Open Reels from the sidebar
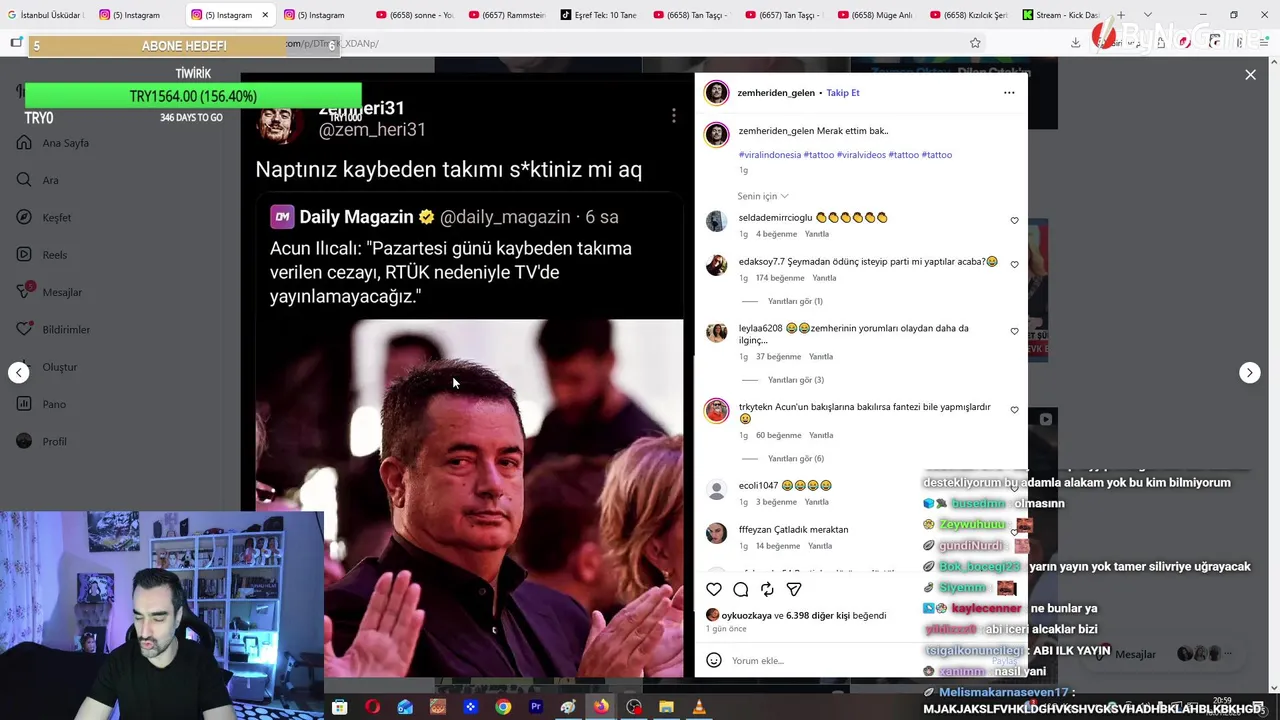1280x720 pixels. pos(43,255)
